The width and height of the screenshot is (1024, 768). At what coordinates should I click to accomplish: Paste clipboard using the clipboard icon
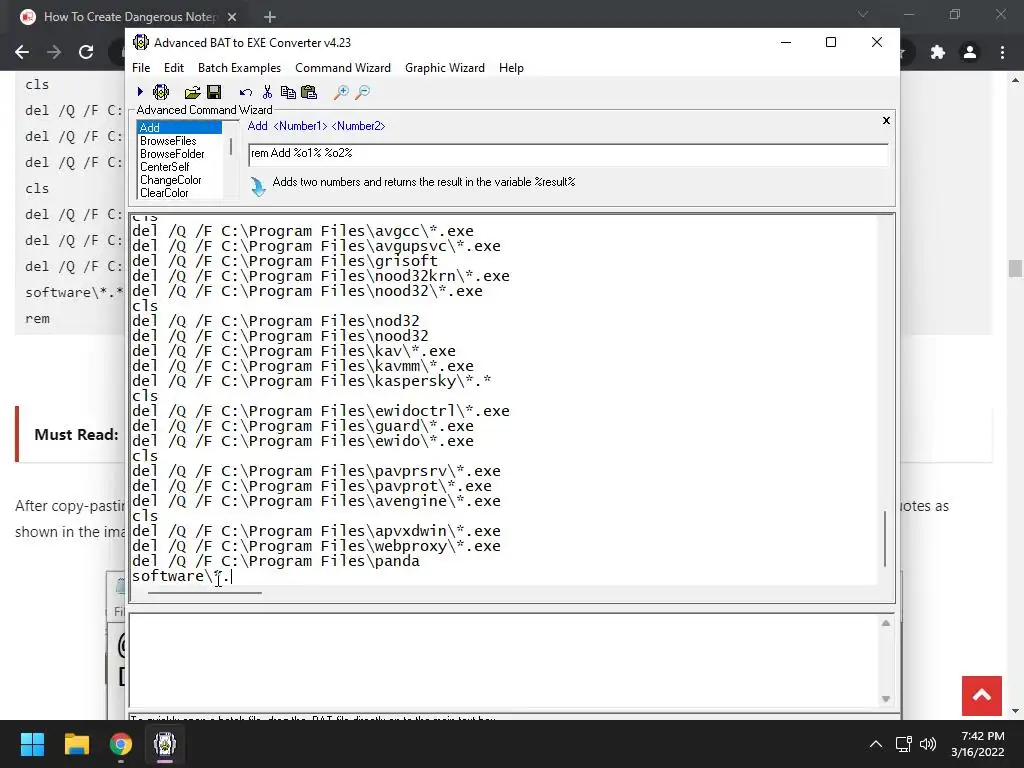[x=309, y=92]
